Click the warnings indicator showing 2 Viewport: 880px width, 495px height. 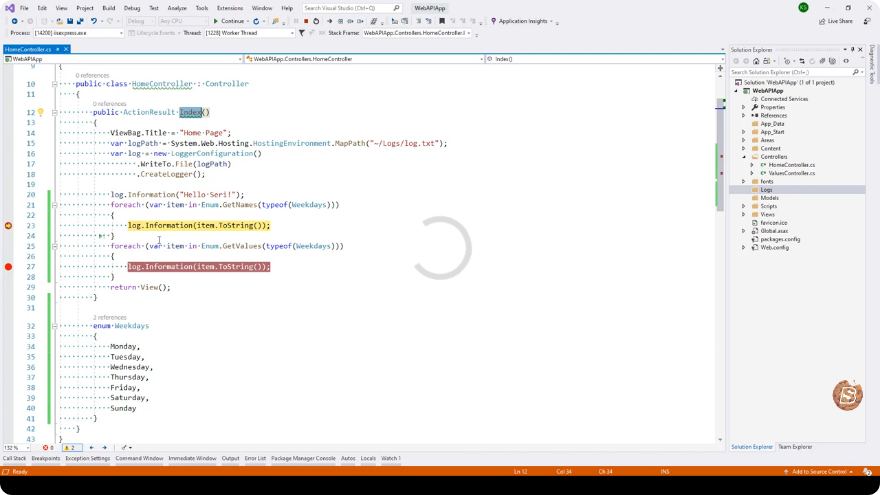click(x=70, y=447)
